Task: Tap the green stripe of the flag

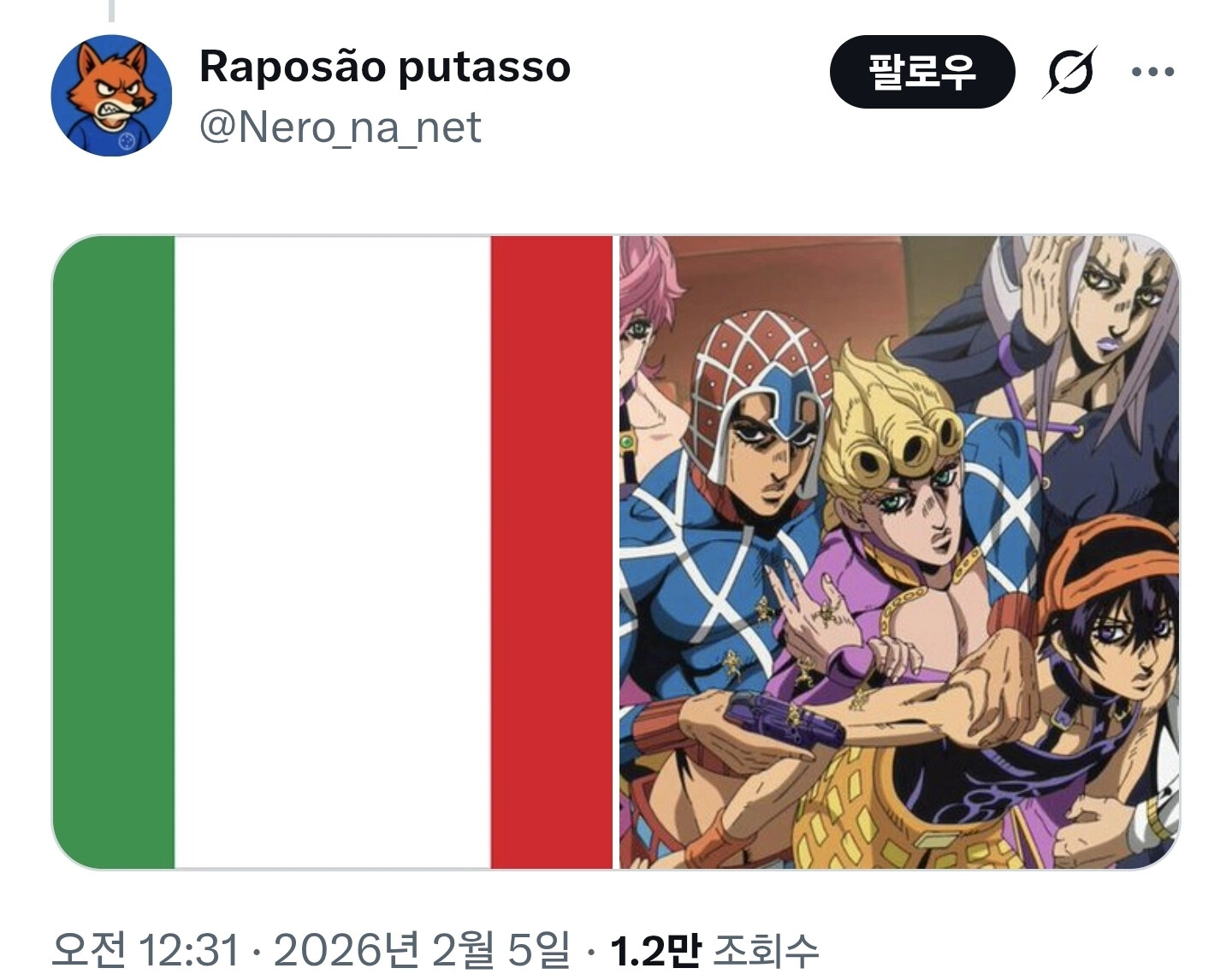Action: 114,552
